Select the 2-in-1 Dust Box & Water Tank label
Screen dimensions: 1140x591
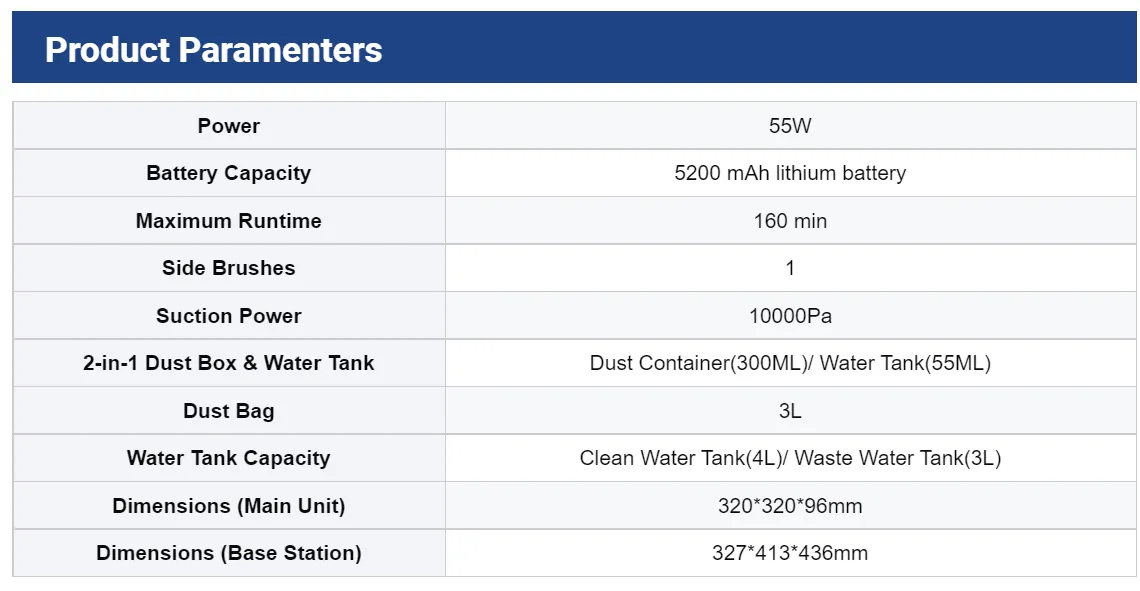pos(229,363)
